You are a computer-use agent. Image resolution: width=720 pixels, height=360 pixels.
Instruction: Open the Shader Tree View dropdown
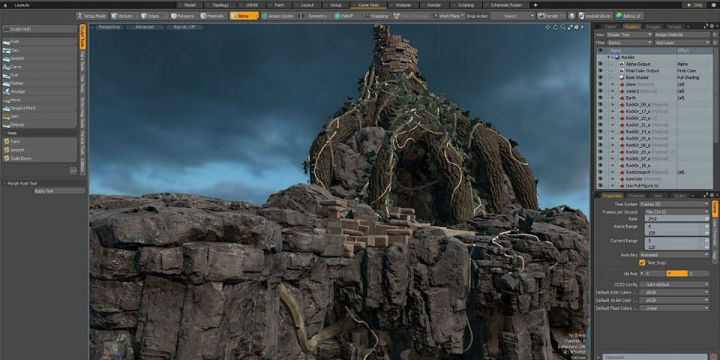click(x=629, y=34)
